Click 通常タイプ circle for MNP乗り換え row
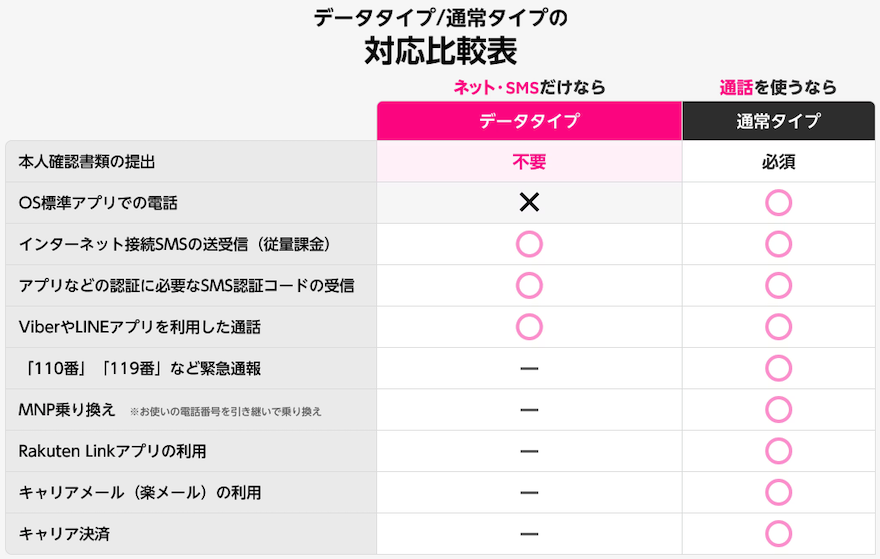Viewport: 880px width, 559px height. (778, 410)
